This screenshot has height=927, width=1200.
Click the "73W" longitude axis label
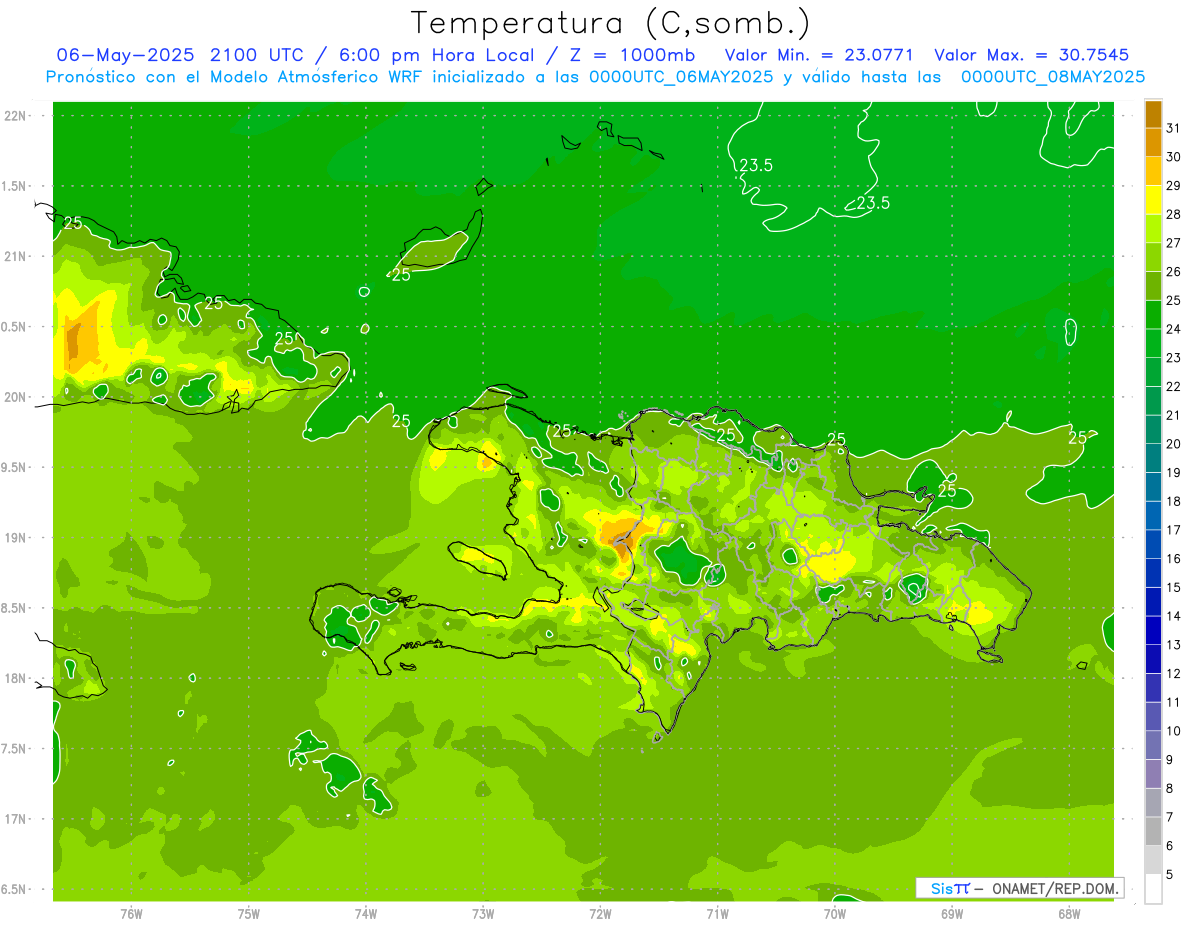(483, 913)
